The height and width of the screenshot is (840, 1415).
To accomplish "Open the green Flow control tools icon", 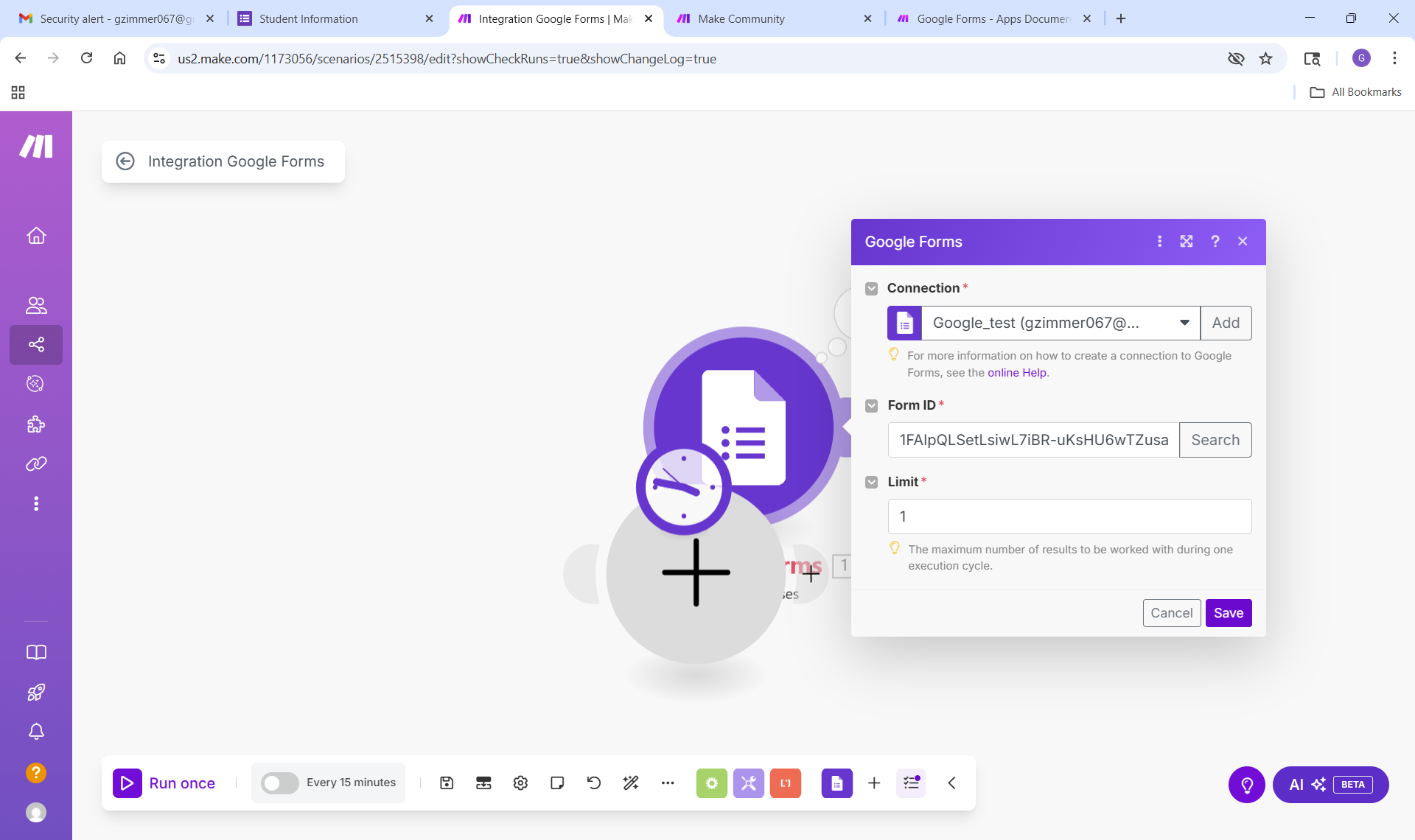I will tap(712, 783).
